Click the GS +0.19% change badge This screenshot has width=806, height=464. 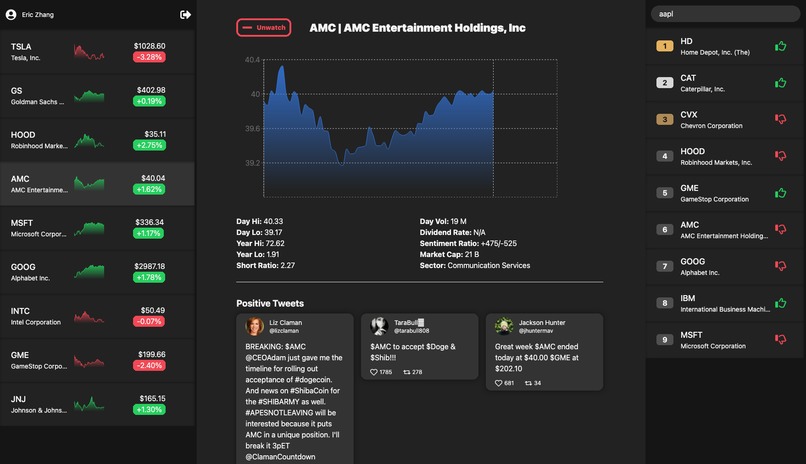coord(149,101)
